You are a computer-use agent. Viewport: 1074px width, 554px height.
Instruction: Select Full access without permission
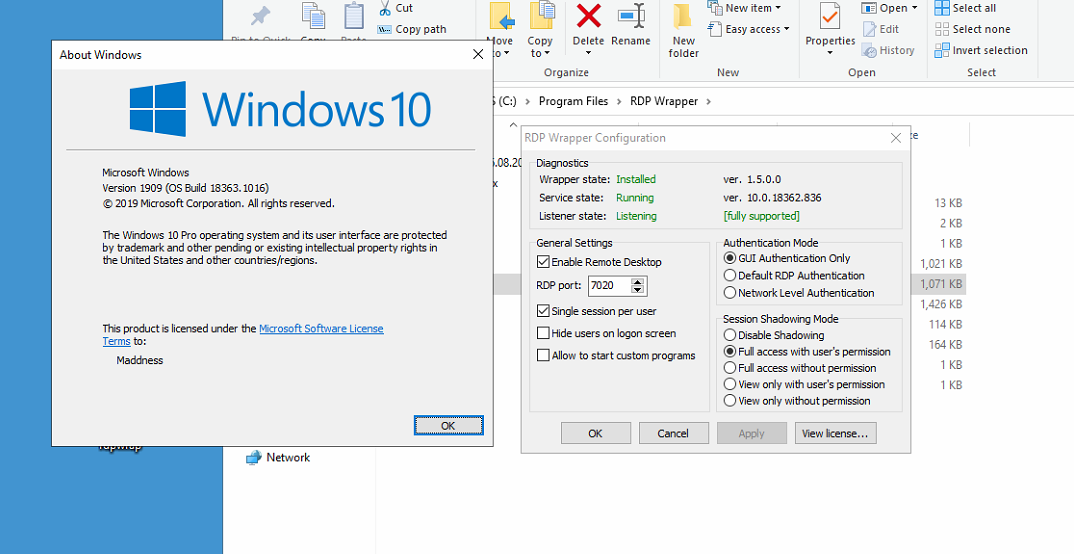coord(730,368)
